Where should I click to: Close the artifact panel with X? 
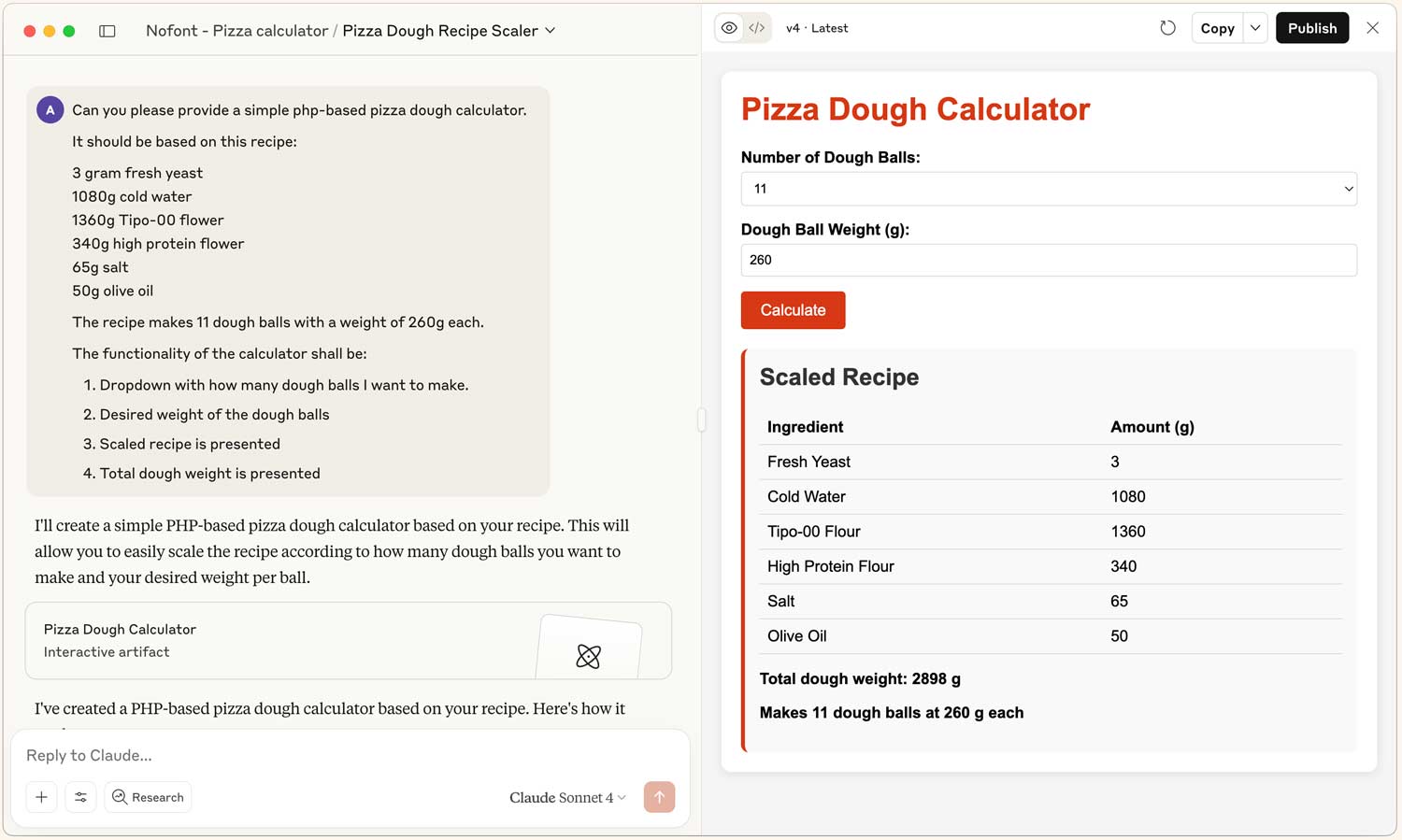click(x=1372, y=28)
